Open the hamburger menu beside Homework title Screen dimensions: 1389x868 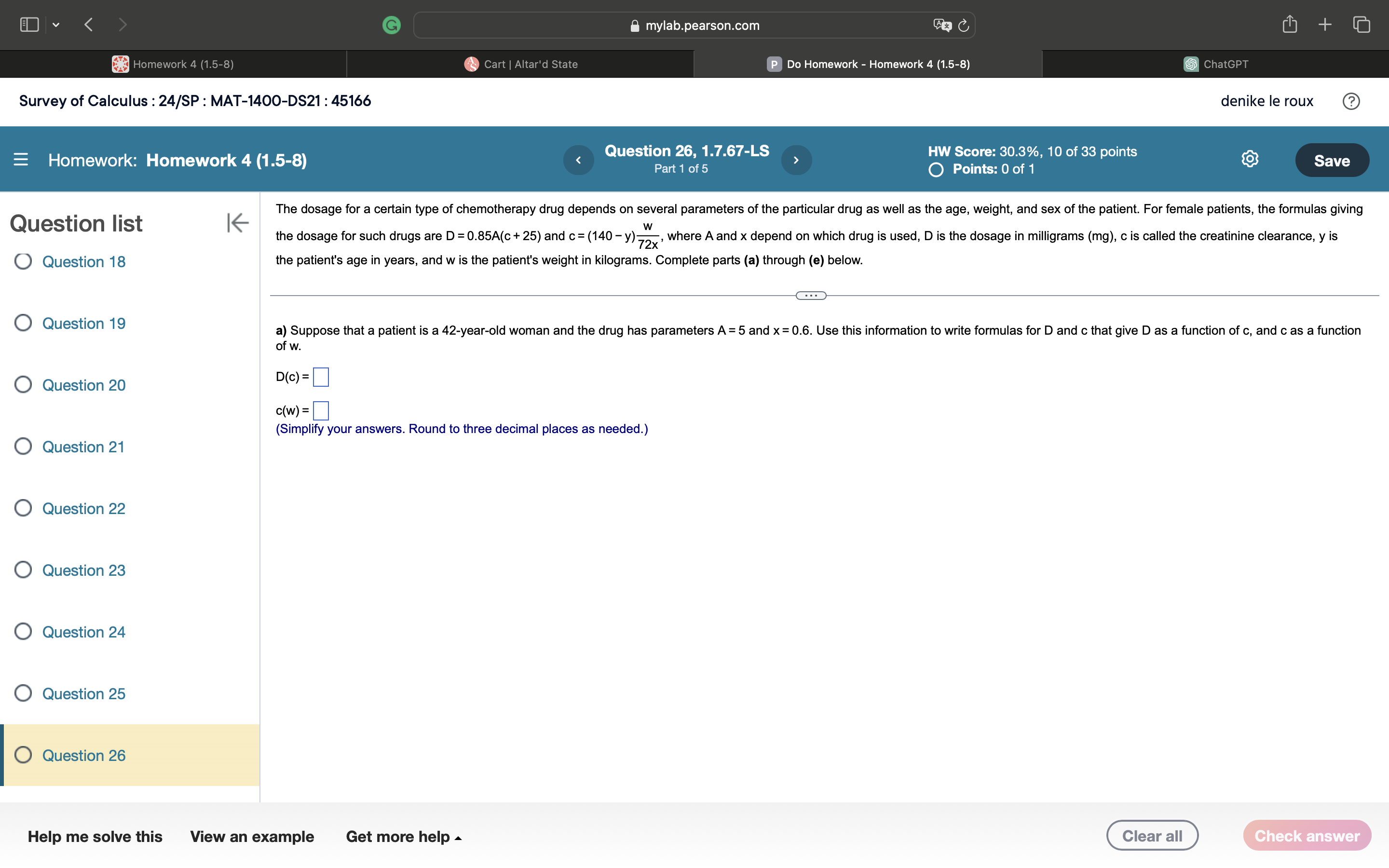click(x=20, y=160)
